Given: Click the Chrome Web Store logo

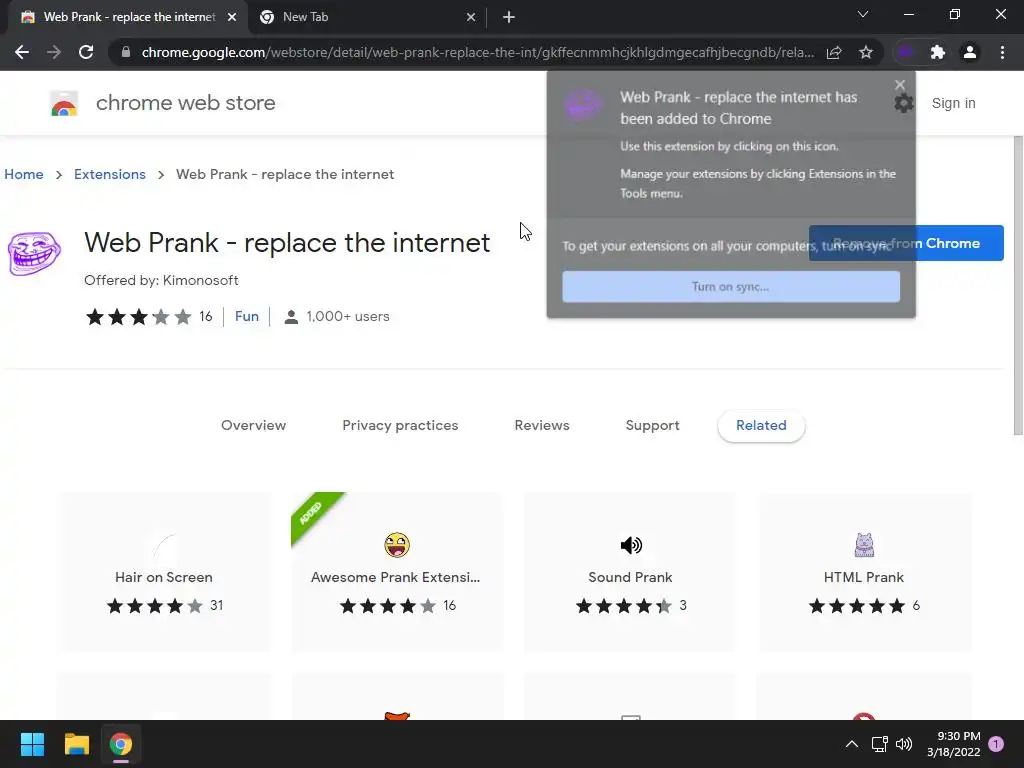Looking at the screenshot, I should [64, 103].
